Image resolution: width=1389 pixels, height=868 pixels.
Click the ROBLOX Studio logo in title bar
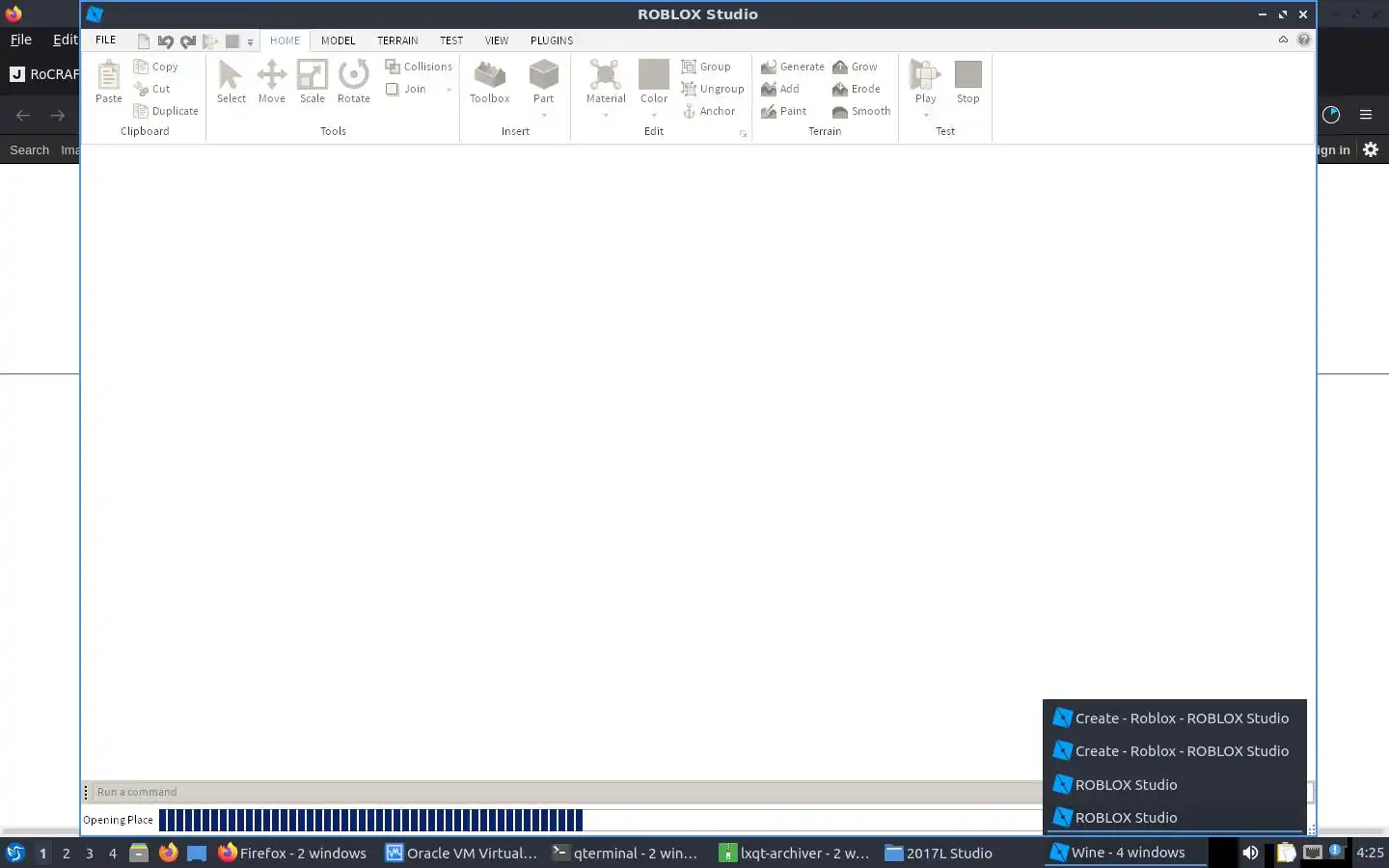point(95,14)
